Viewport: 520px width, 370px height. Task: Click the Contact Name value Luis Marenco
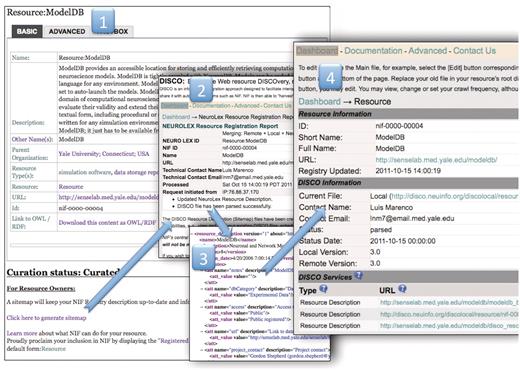(391, 208)
